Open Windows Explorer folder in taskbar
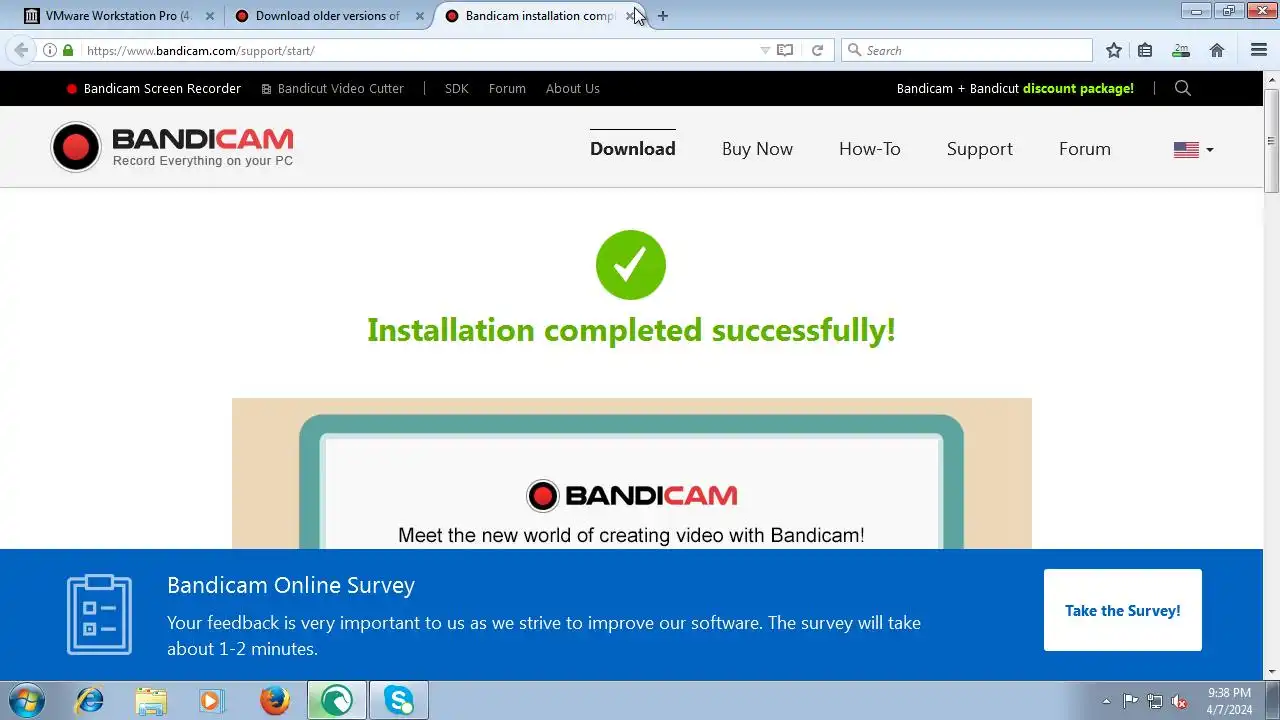1280x720 pixels. (151, 700)
